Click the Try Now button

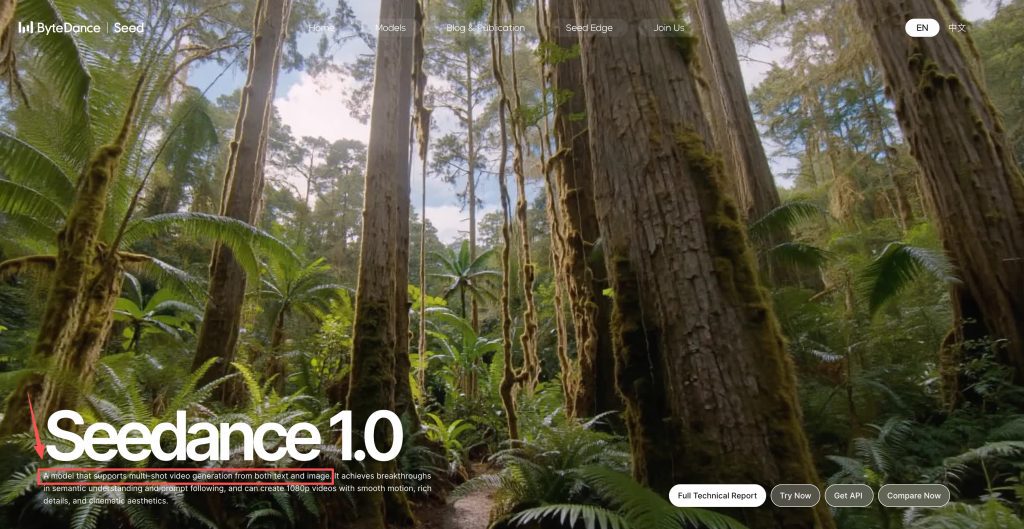(x=795, y=496)
